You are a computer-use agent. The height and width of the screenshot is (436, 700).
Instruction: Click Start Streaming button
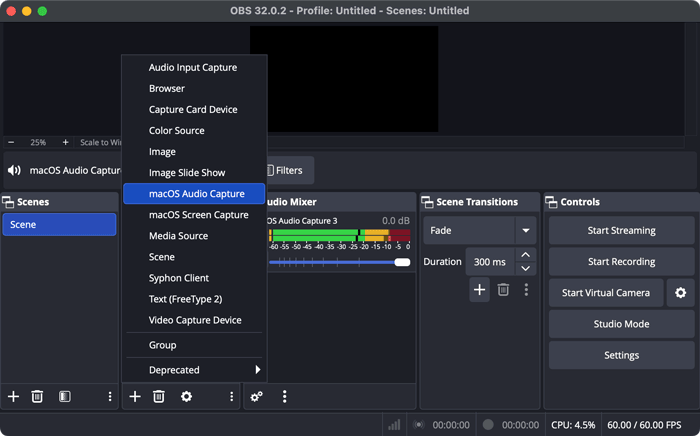[621, 230]
